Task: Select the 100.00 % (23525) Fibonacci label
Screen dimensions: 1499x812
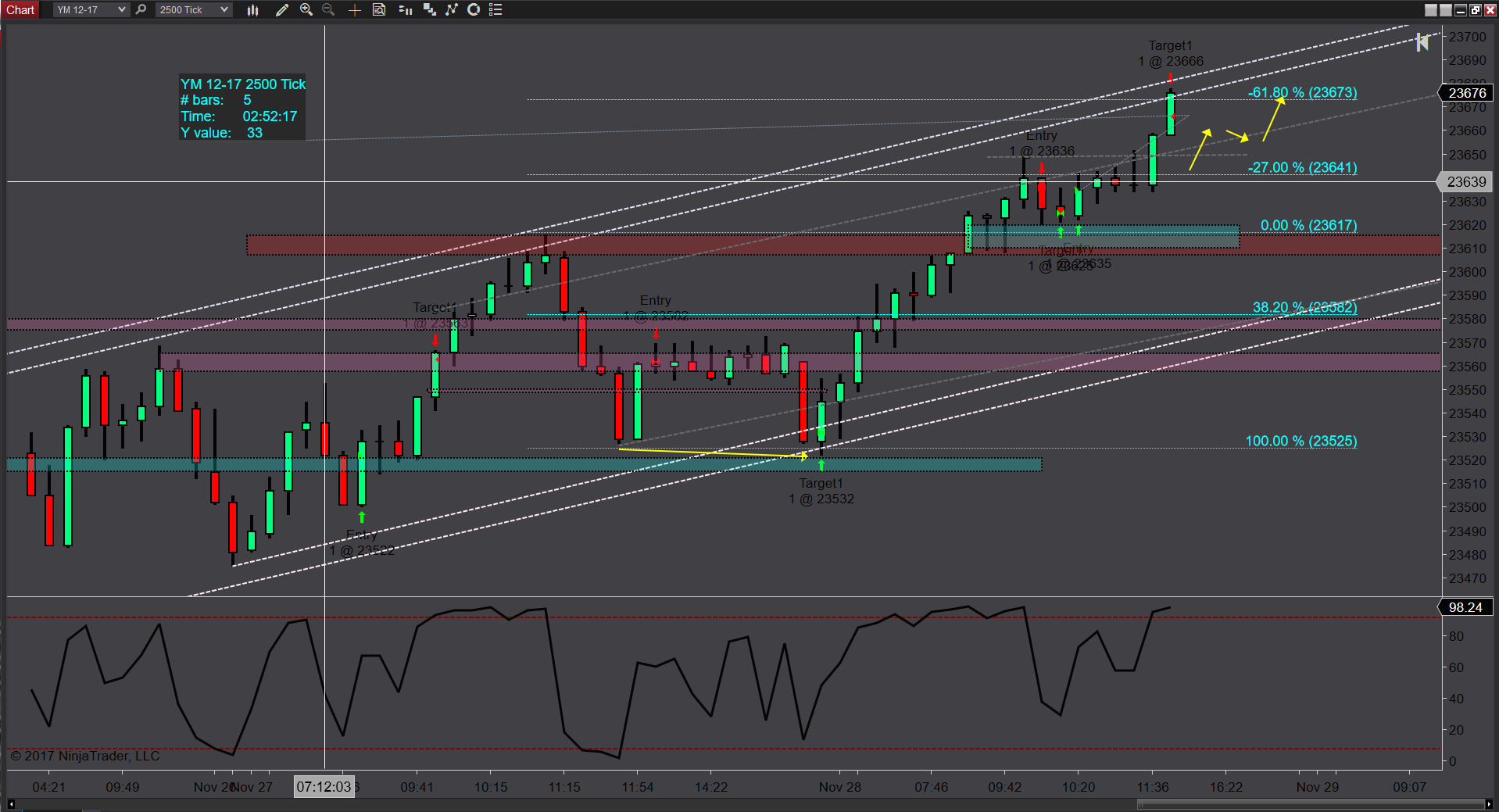Action: pyautogui.click(x=1300, y=441)
